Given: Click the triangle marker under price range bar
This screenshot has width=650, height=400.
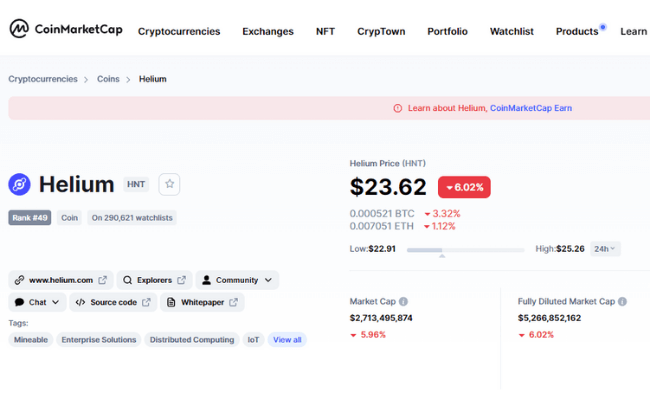Looking at the screenshot, I should (x=442, y=256).
